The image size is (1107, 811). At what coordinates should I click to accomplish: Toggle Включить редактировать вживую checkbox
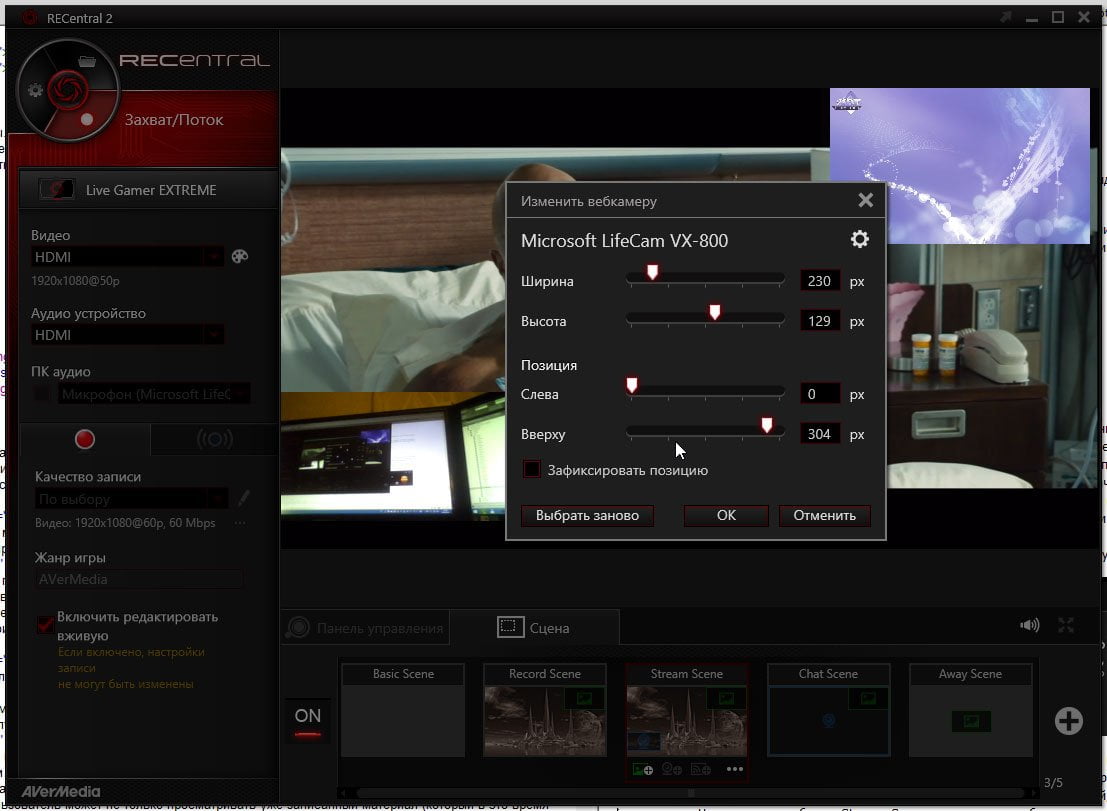45,625
